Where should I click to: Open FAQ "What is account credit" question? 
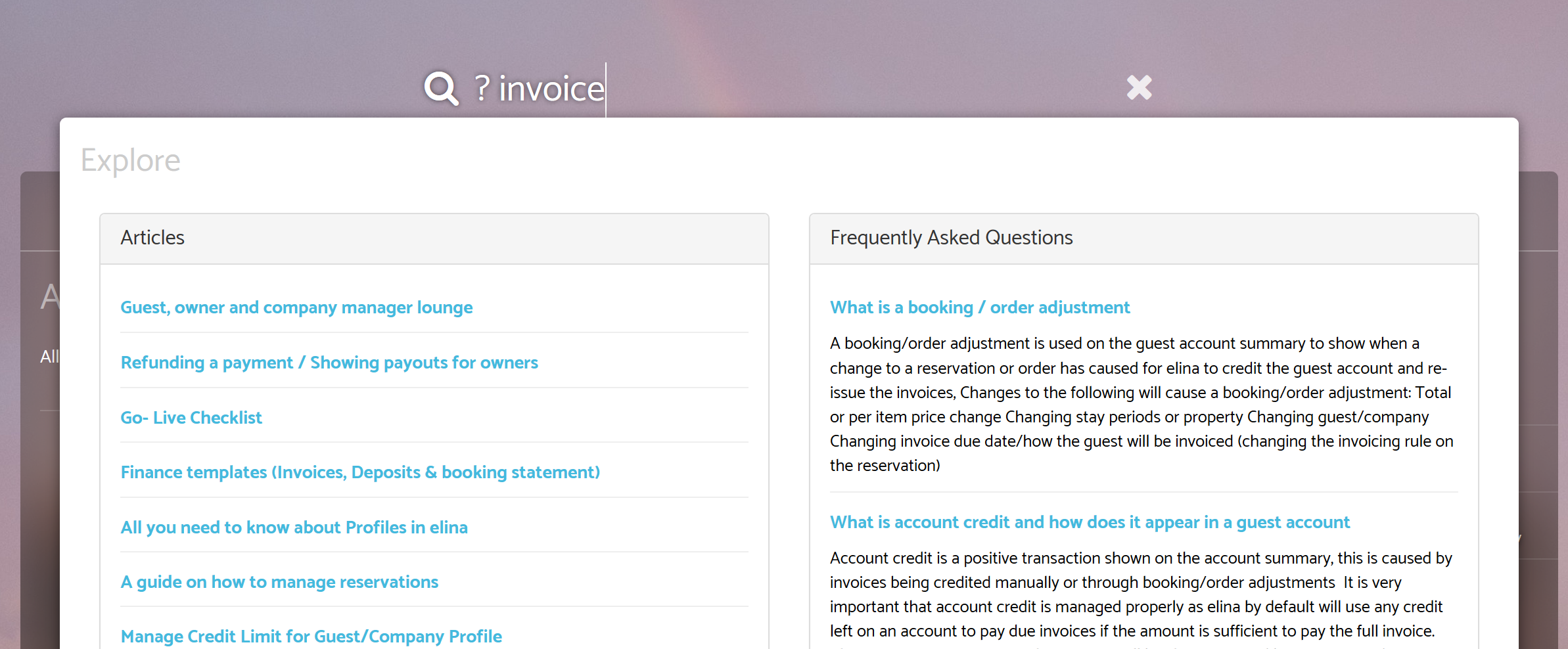[1090, 522]
